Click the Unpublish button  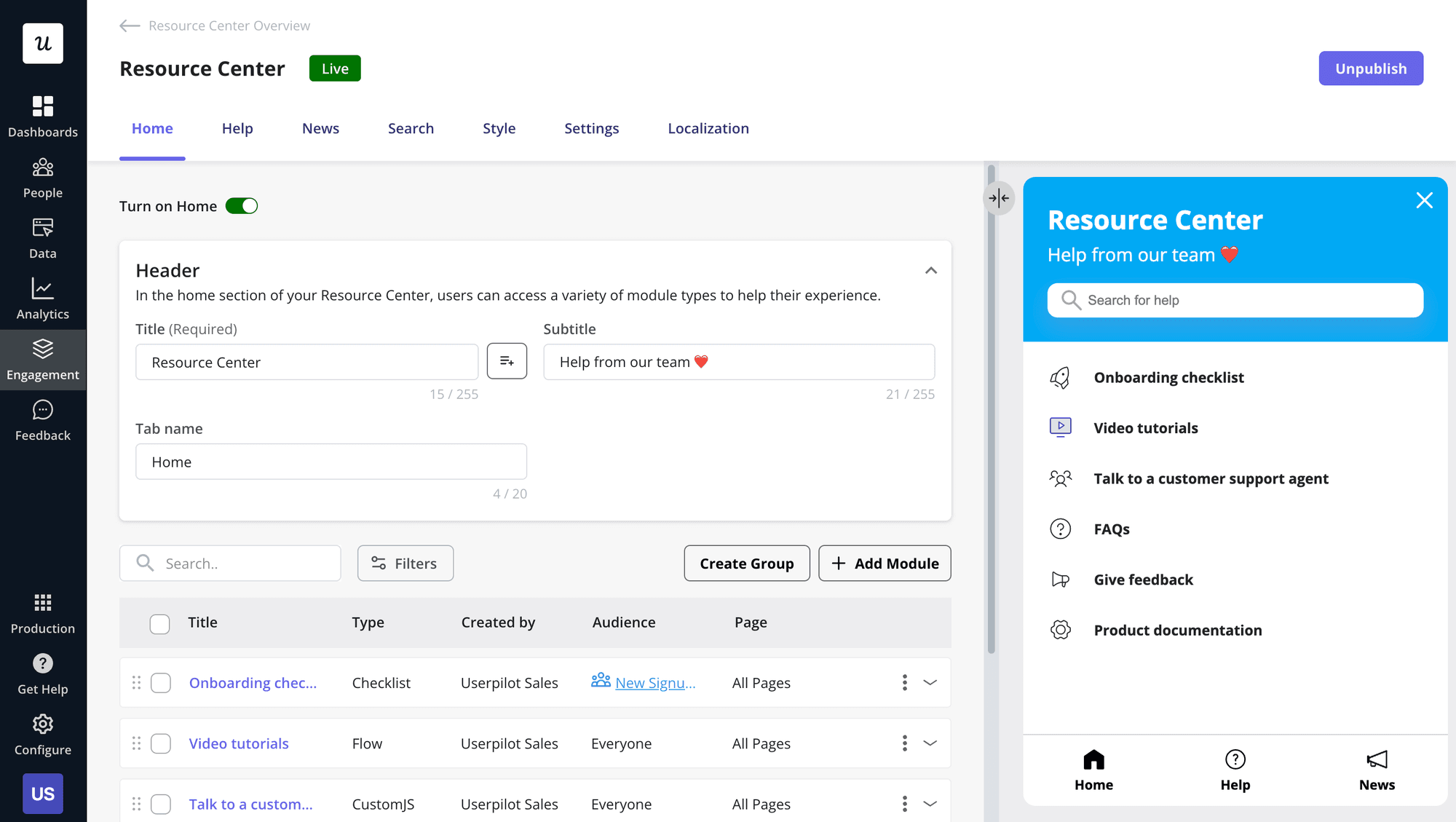click(1371, 68)
